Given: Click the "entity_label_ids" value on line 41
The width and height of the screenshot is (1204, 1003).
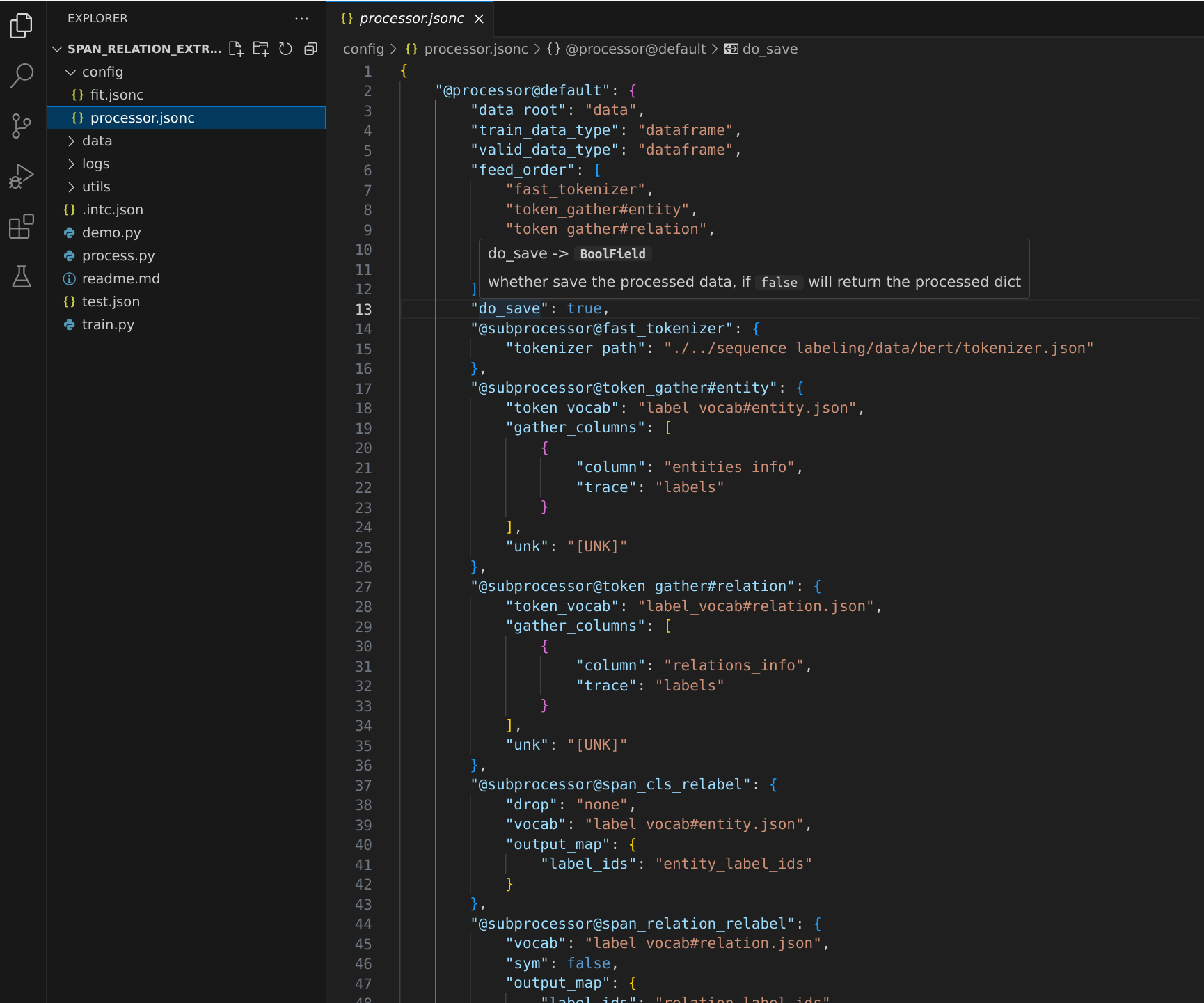Looking at the screenshot, I should tap(734, 864).
